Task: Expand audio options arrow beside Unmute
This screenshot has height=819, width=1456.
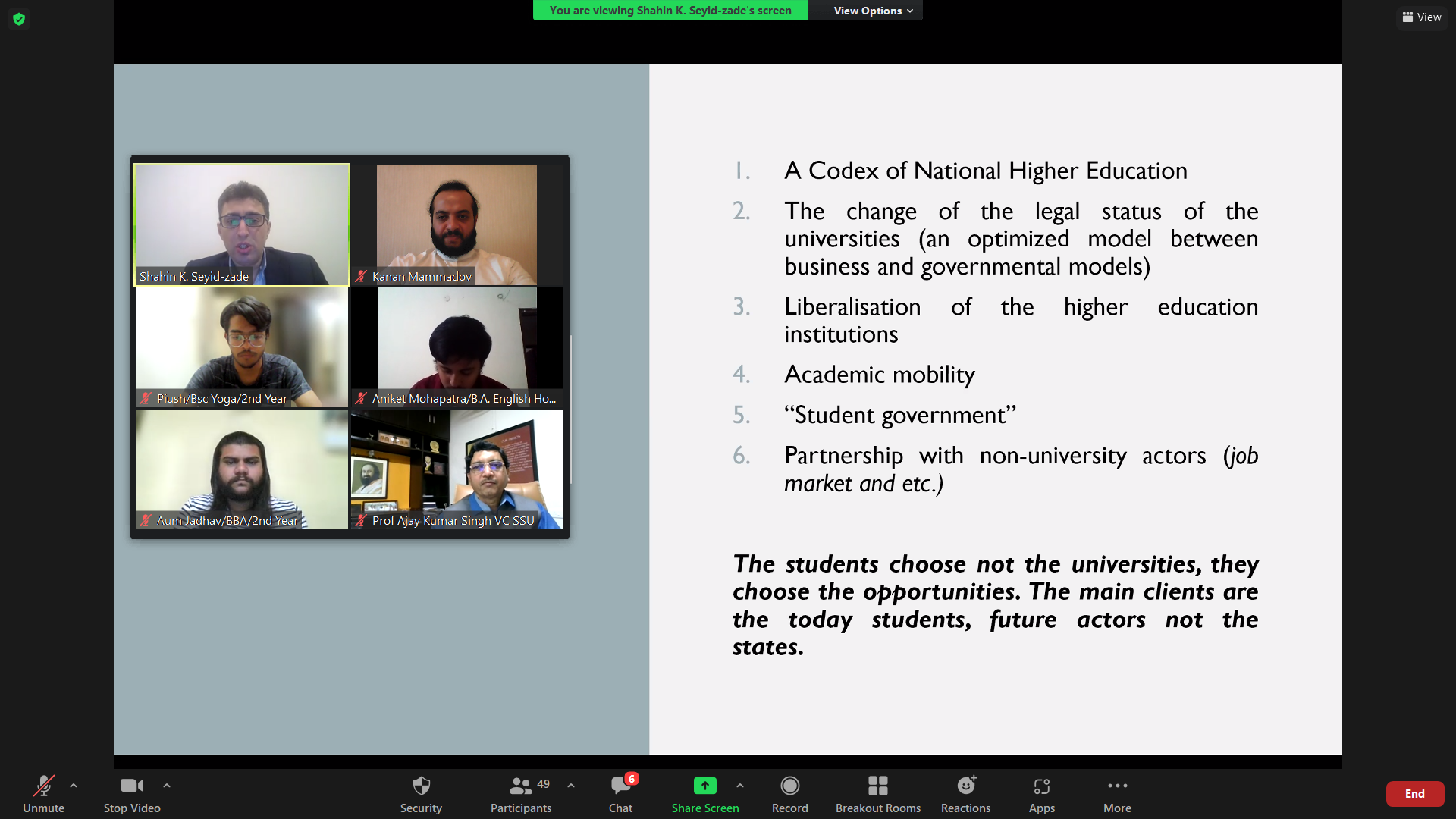Action: [x=74, y=786]
